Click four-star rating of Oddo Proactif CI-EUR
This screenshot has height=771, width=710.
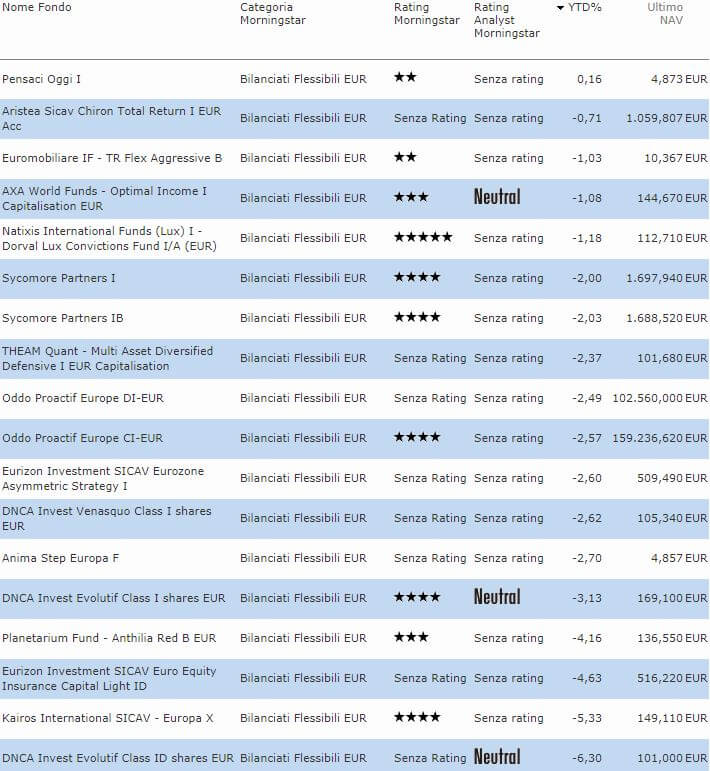click(417, 437)
